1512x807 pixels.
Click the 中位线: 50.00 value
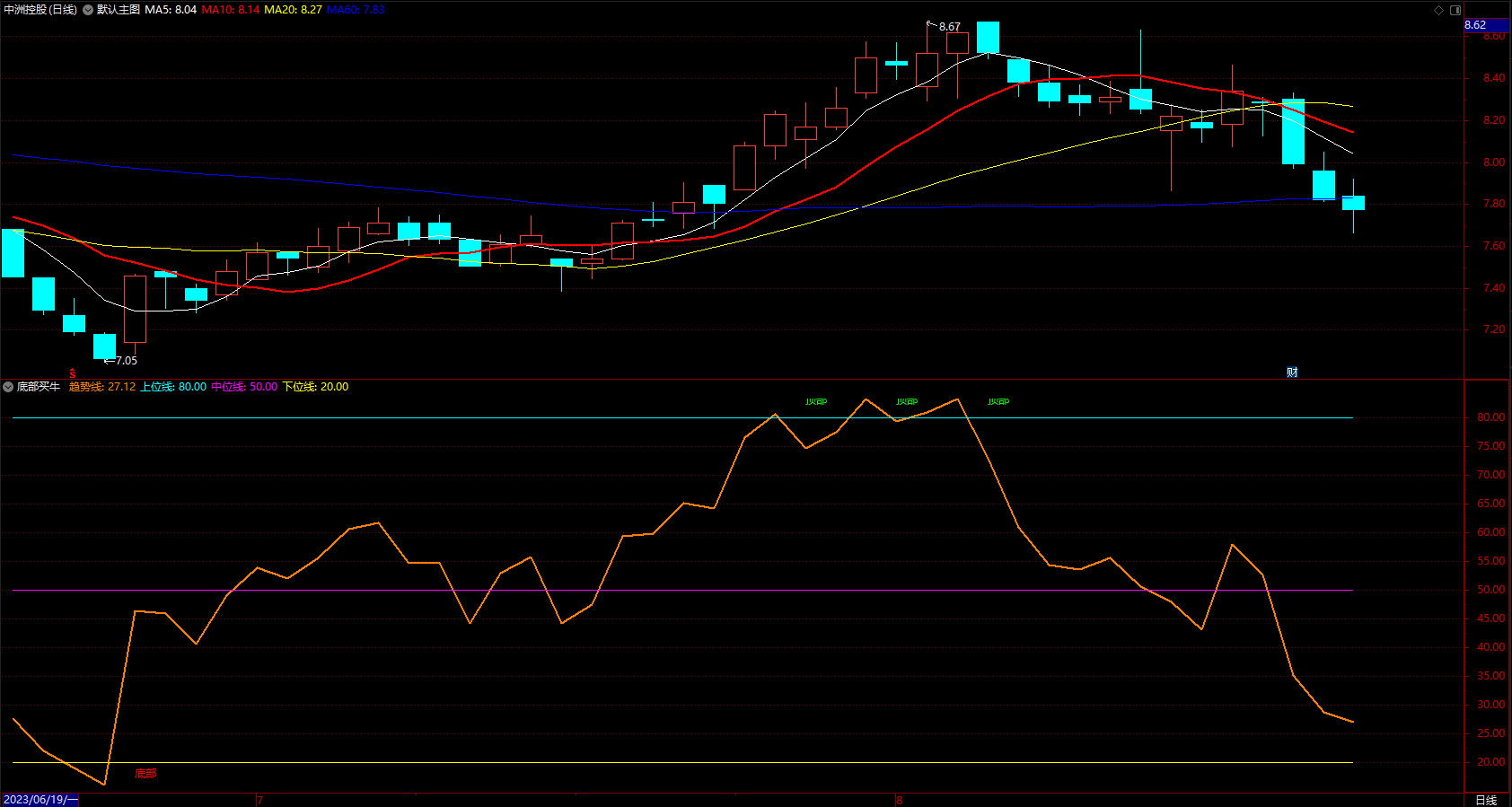(x=244, y=387)
